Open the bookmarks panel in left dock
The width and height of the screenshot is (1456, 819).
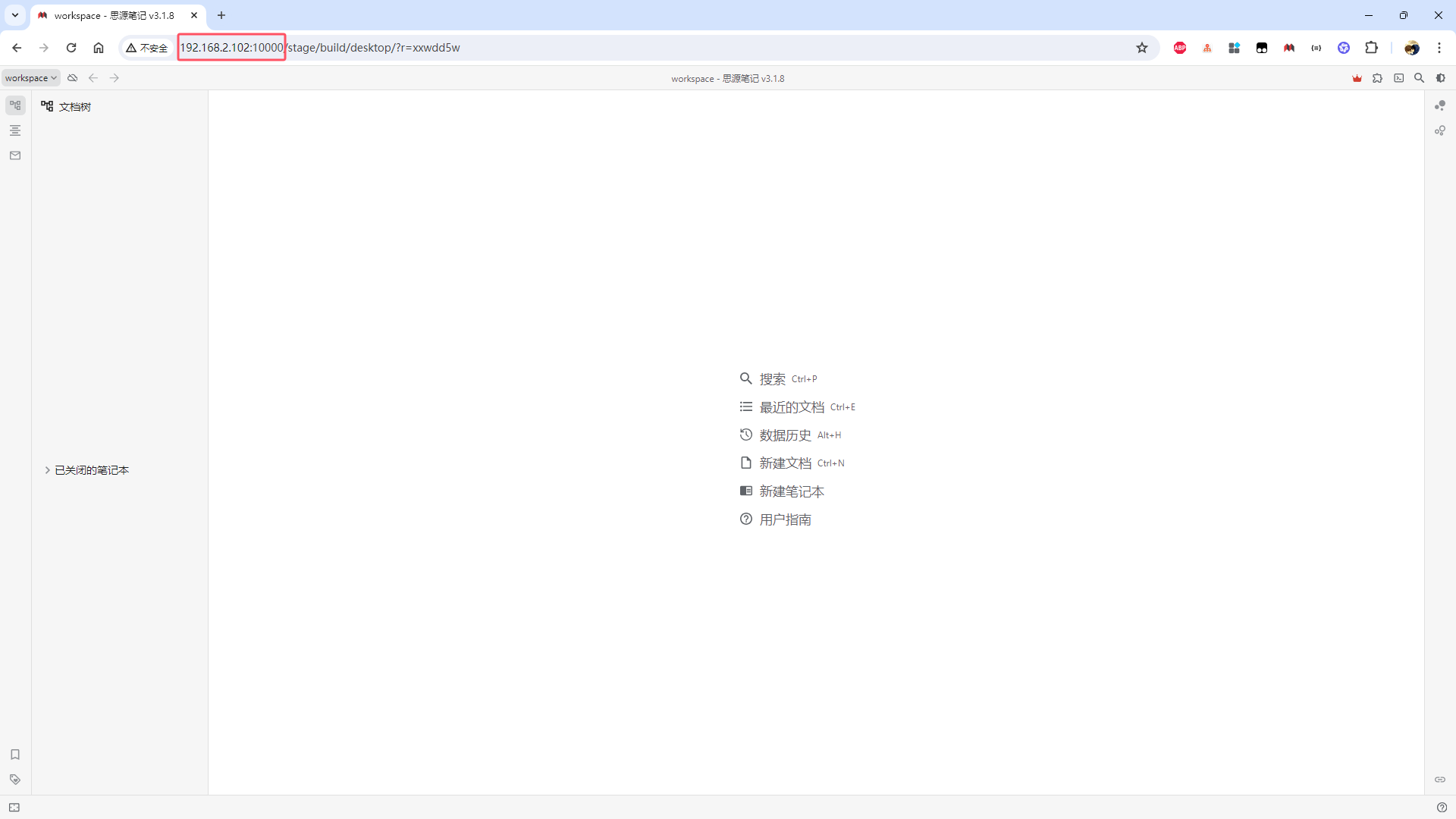click(x=15, y=755)
